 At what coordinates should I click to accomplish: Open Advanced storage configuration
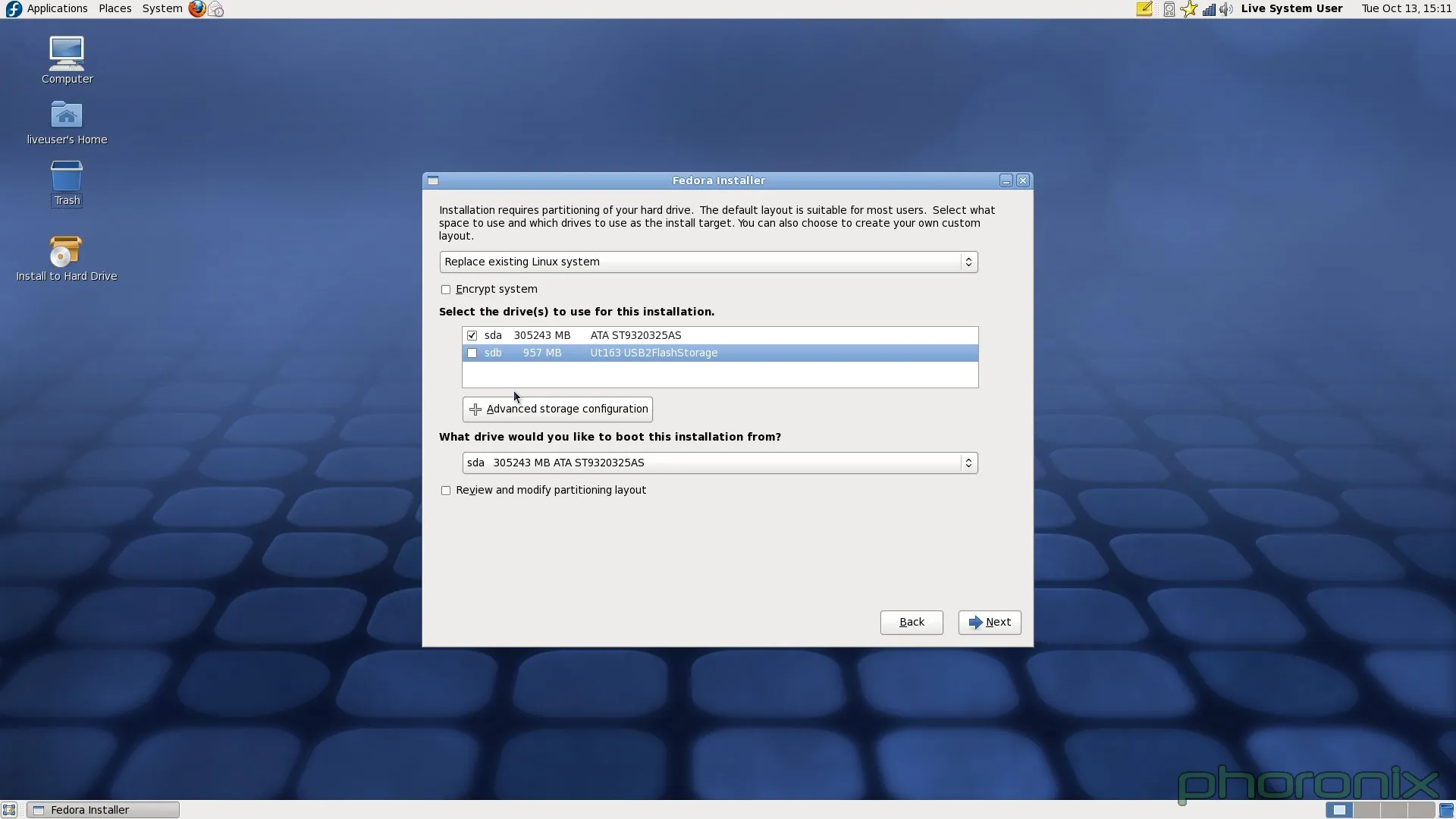coord(557,409)
